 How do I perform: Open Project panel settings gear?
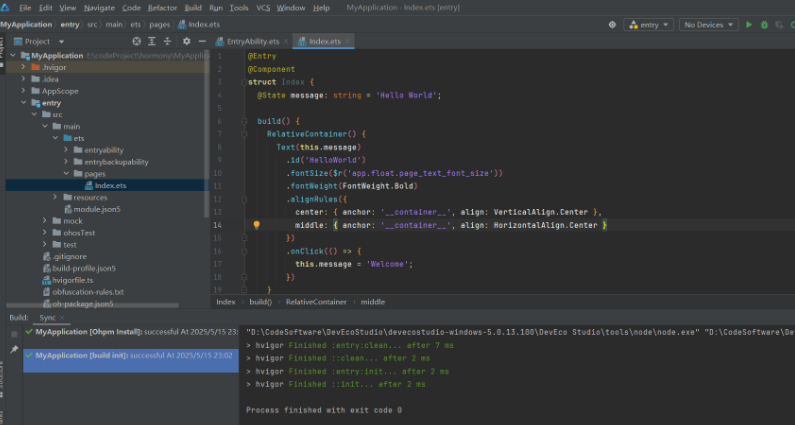click(x=186, y=41)
